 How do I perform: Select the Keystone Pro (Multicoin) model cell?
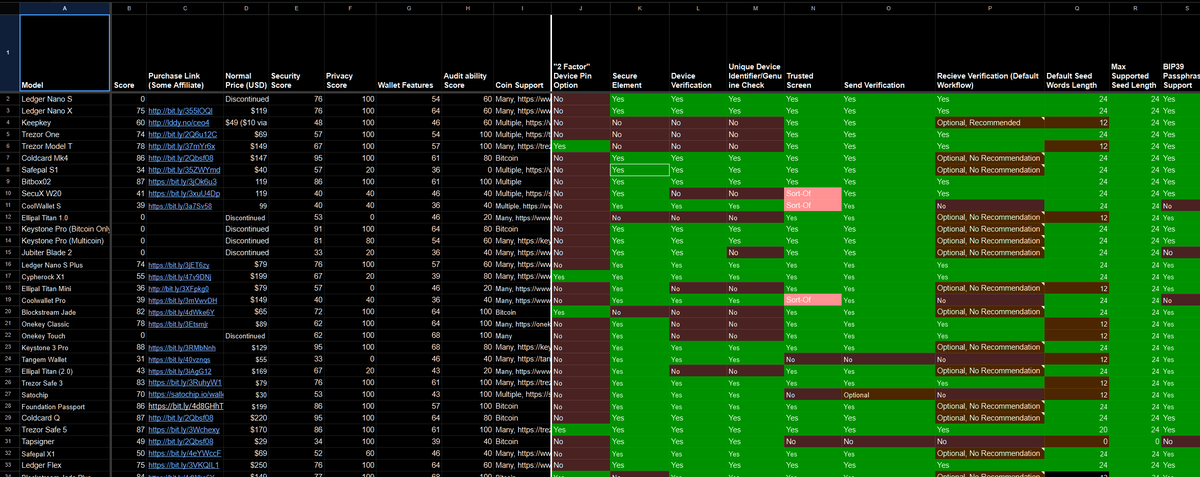65,240
